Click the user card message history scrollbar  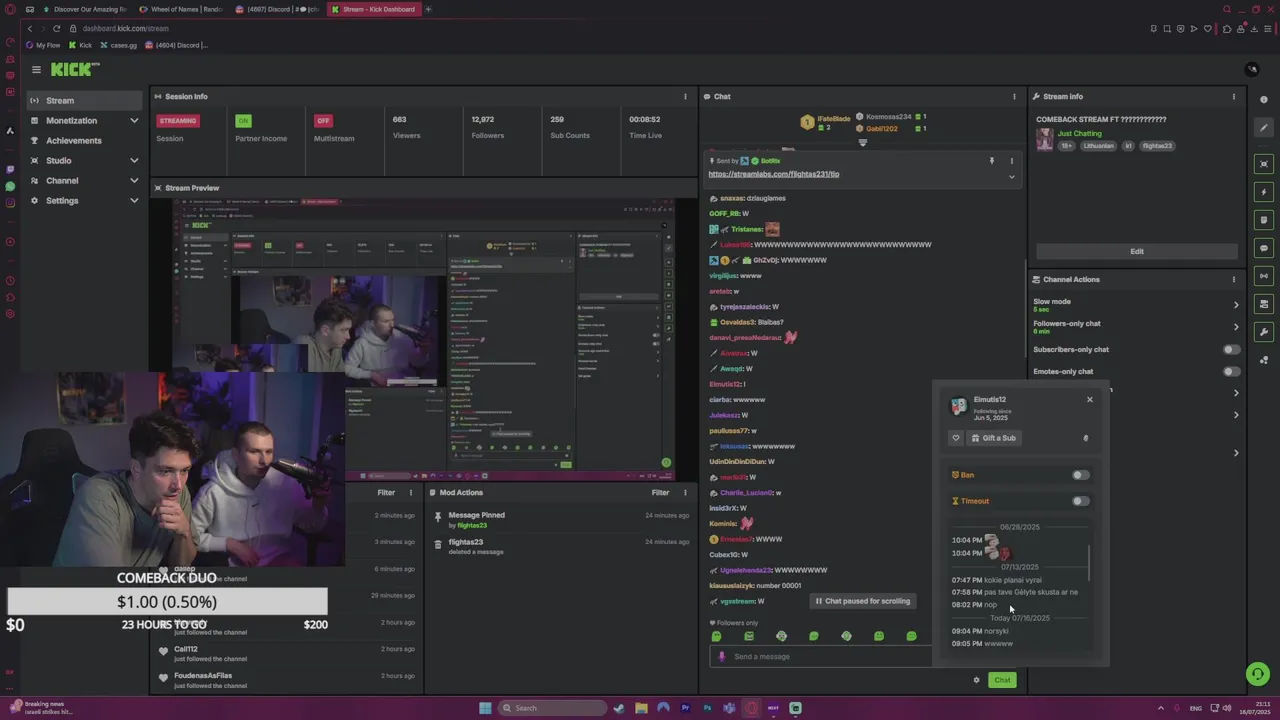[1088, 563]
